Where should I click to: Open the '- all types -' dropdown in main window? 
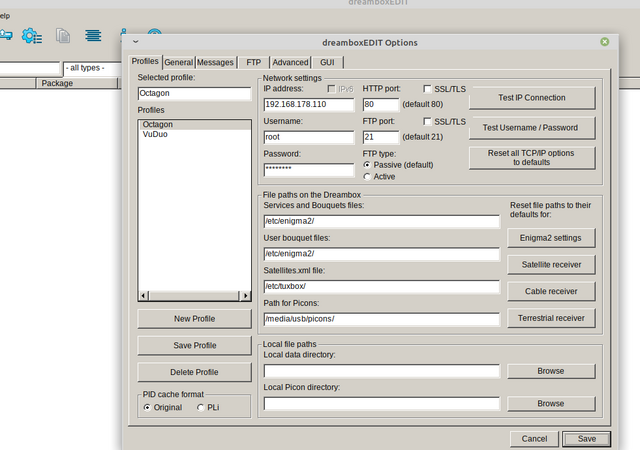point(92,68)
